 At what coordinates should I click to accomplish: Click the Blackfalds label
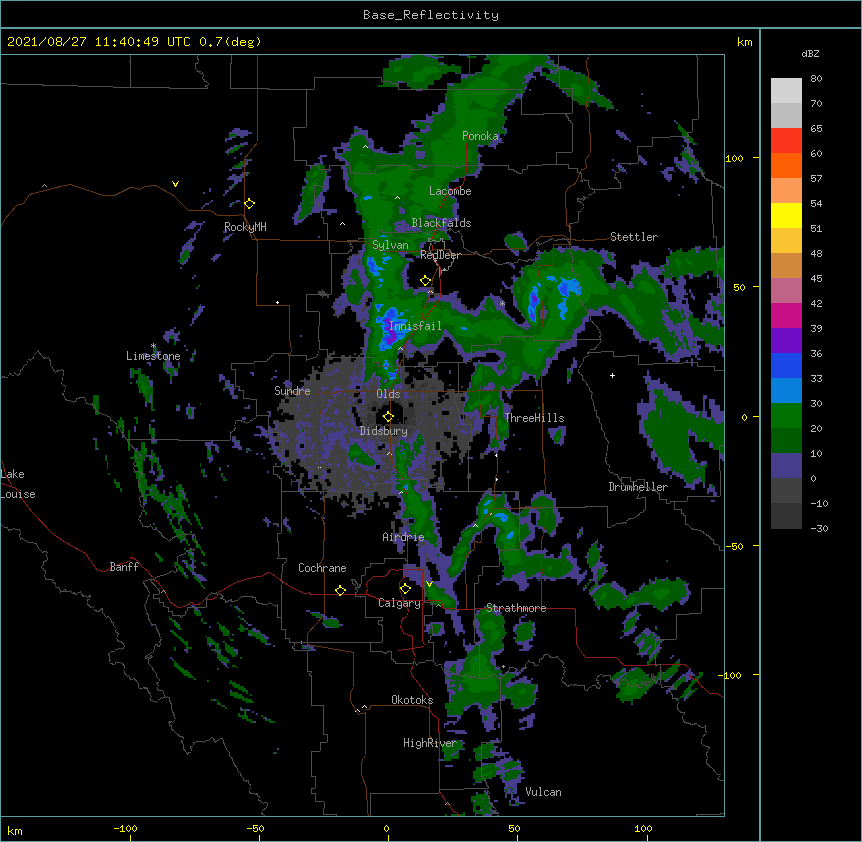441,223
